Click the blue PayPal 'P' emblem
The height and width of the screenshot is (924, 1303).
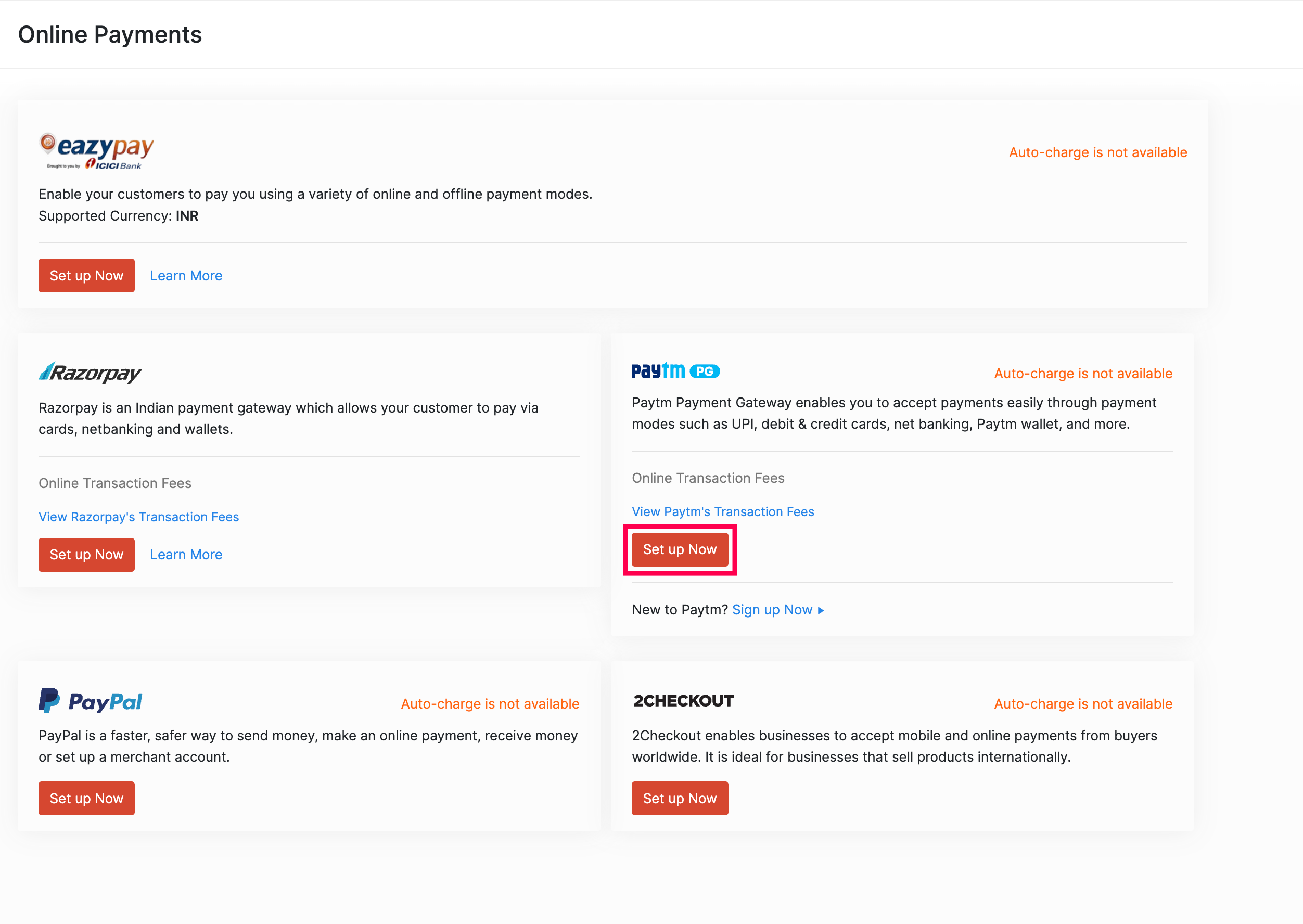click(49, 701)
